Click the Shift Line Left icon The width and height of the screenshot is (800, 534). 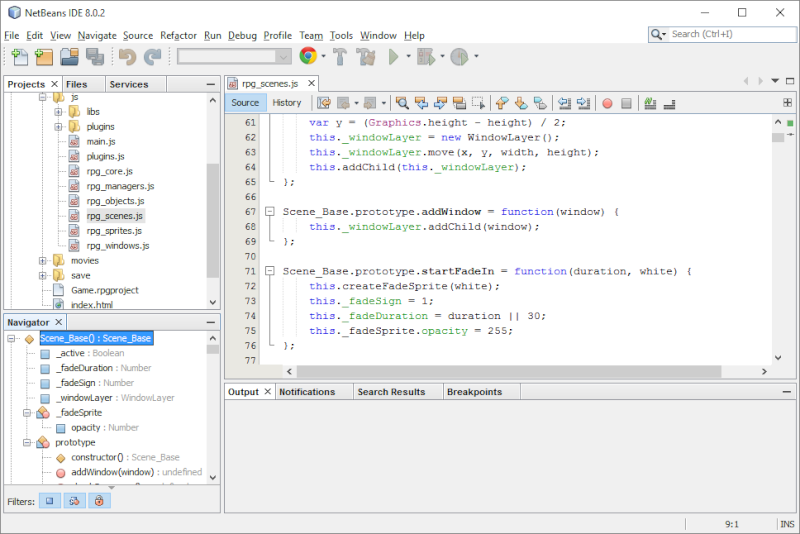(x=564, y=104)
